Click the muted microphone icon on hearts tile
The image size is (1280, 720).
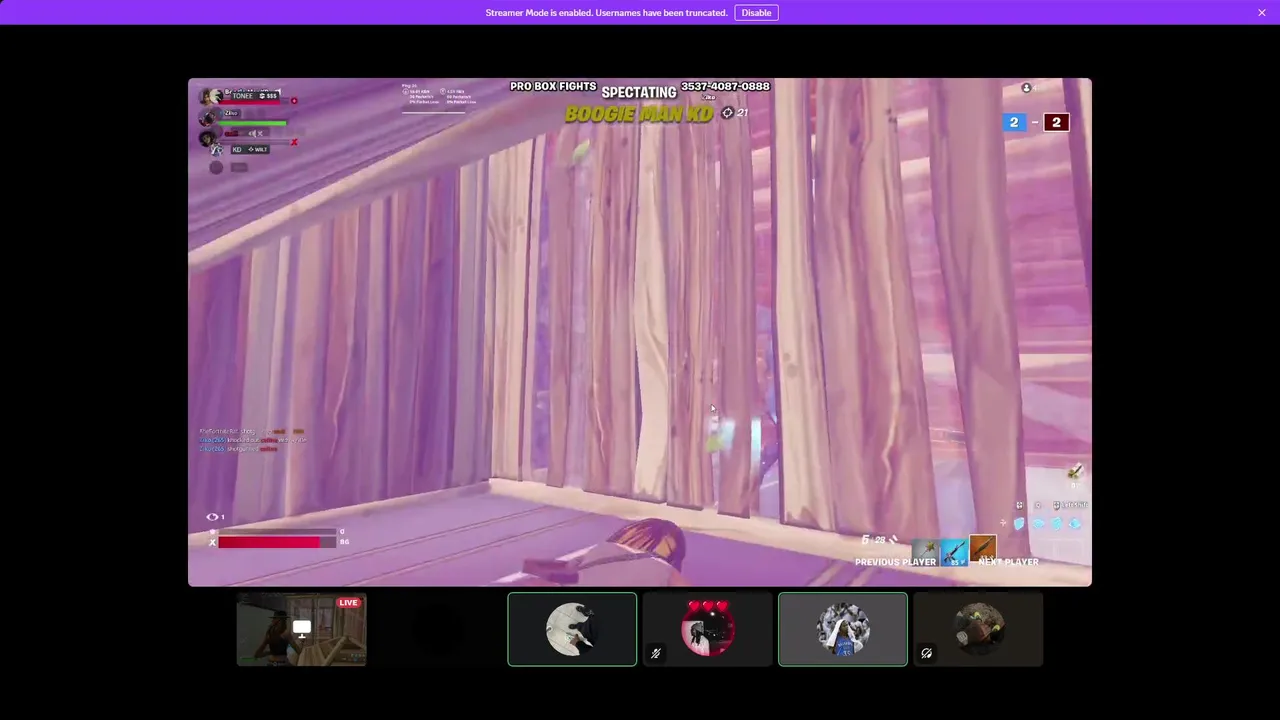pyautogui.click(x=656, y=653)
